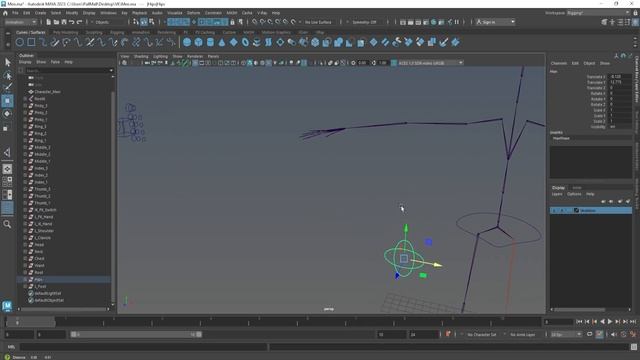Open the viewport Shading menu
Image resolution: width=640 pixels, height=360 pixels.
(x=141, y=56)
